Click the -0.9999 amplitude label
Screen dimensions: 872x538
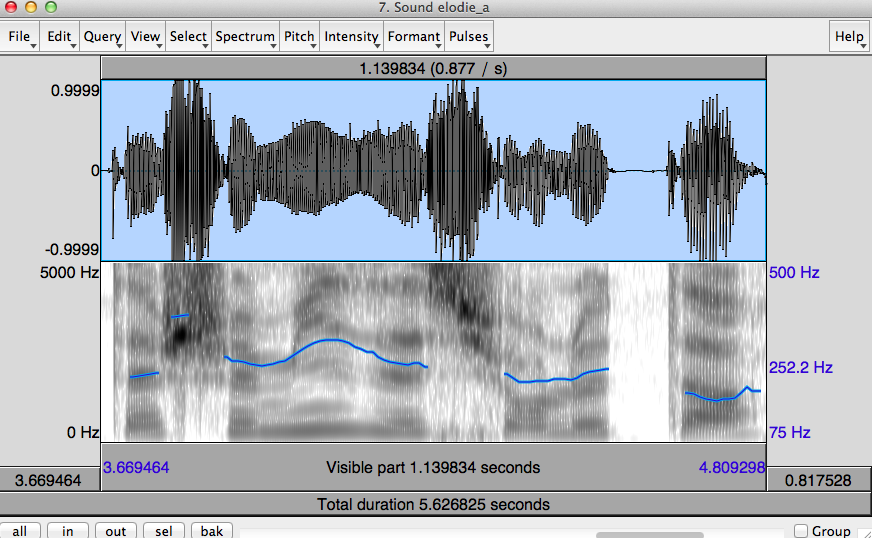[x=72, y=249]
